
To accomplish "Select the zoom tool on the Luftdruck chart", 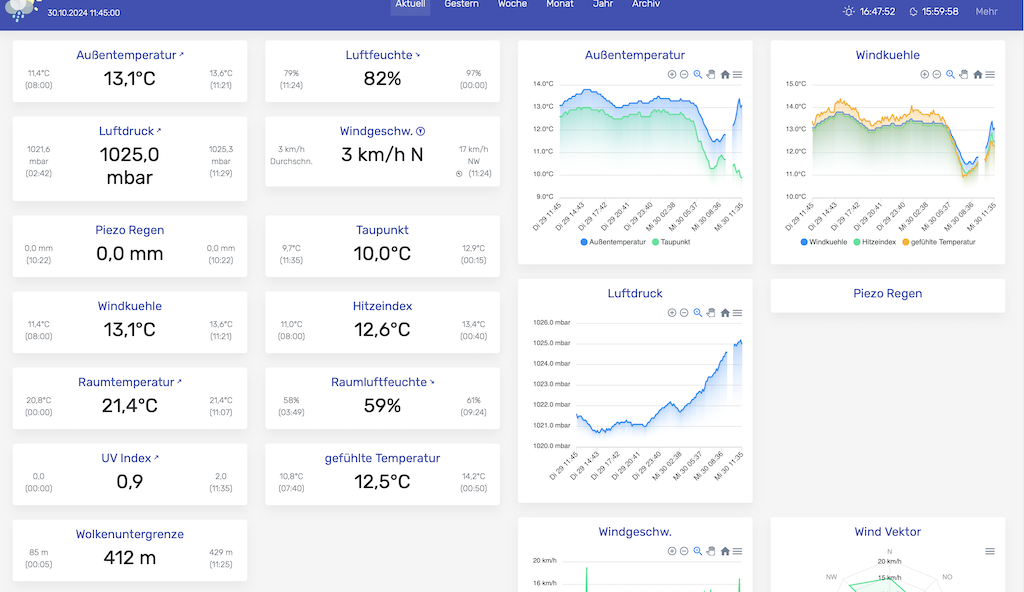I will tap(697, 313).
